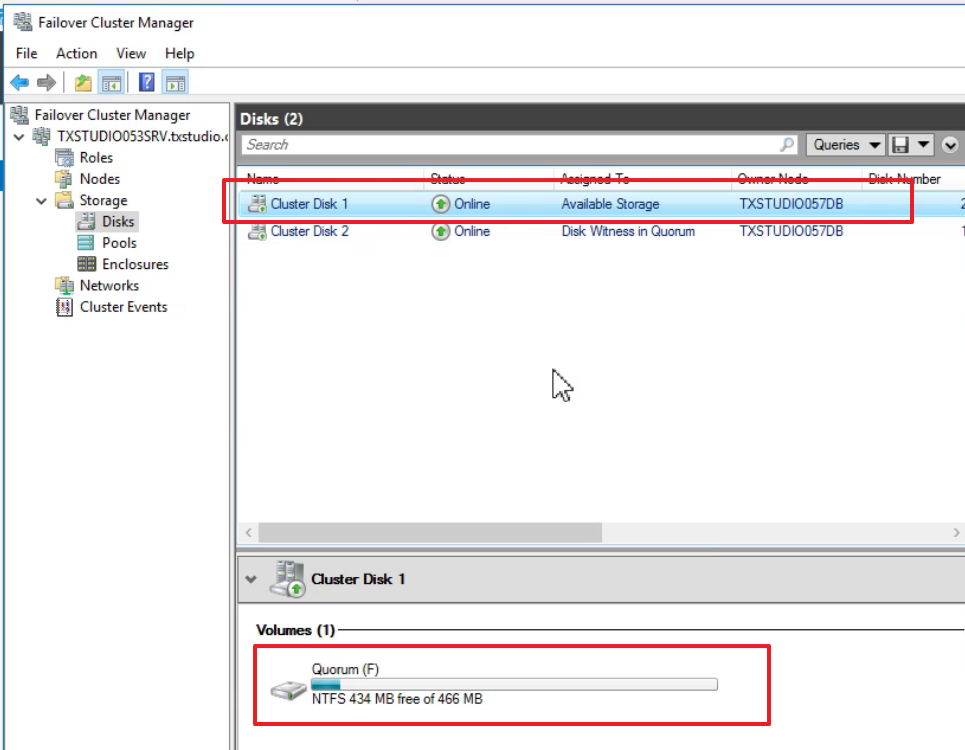The height and width of the screenshot is (750, 965).
Task: Select the Storage tree item
Action: (x=103, y=201)
